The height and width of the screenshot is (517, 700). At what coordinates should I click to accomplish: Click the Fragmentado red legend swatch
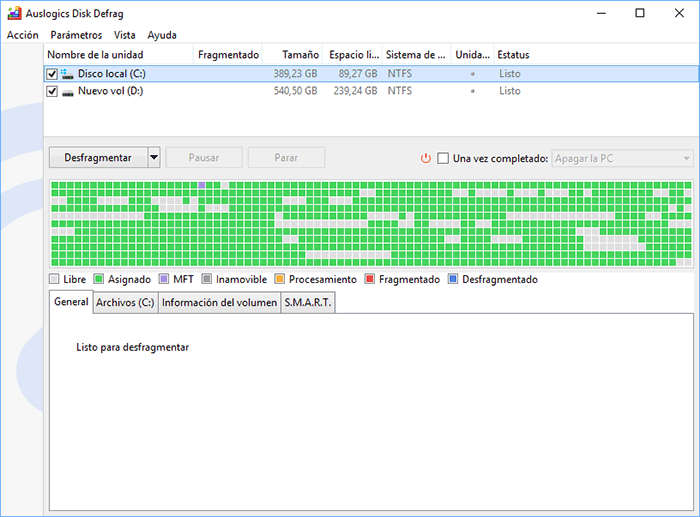coord(369,279)
